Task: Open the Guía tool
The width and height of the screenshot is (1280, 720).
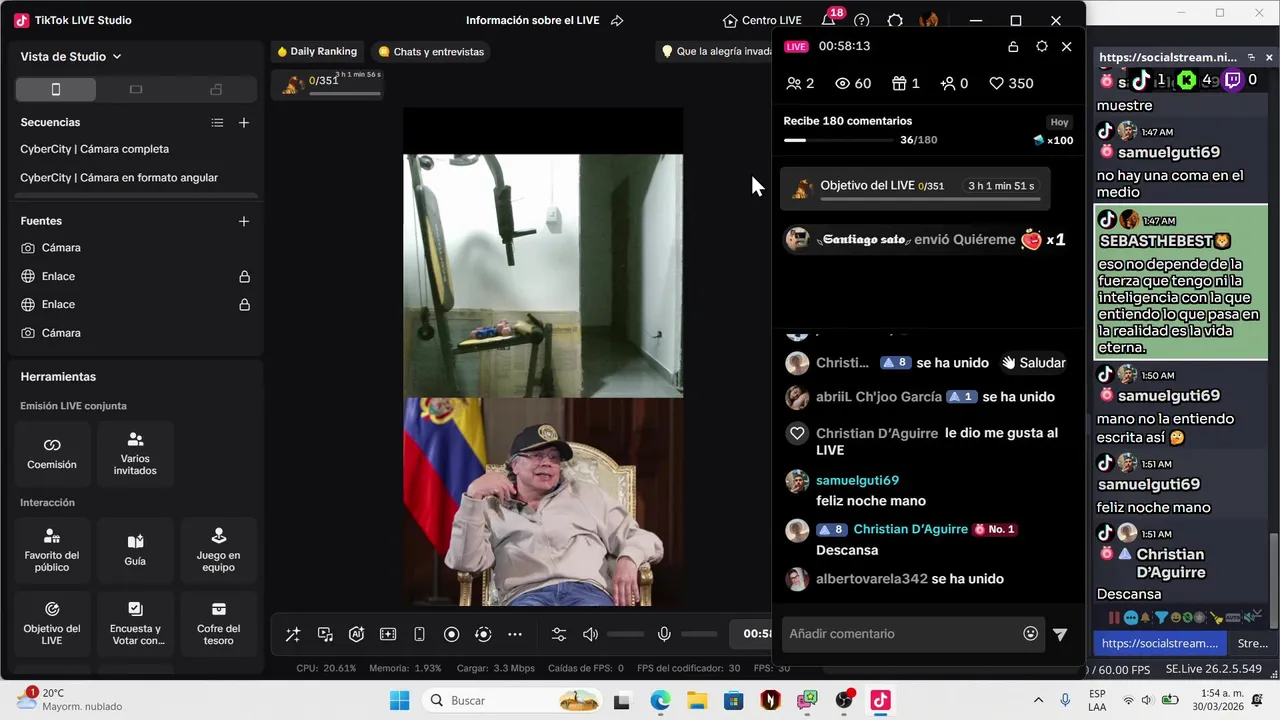Action: [135, 550]
